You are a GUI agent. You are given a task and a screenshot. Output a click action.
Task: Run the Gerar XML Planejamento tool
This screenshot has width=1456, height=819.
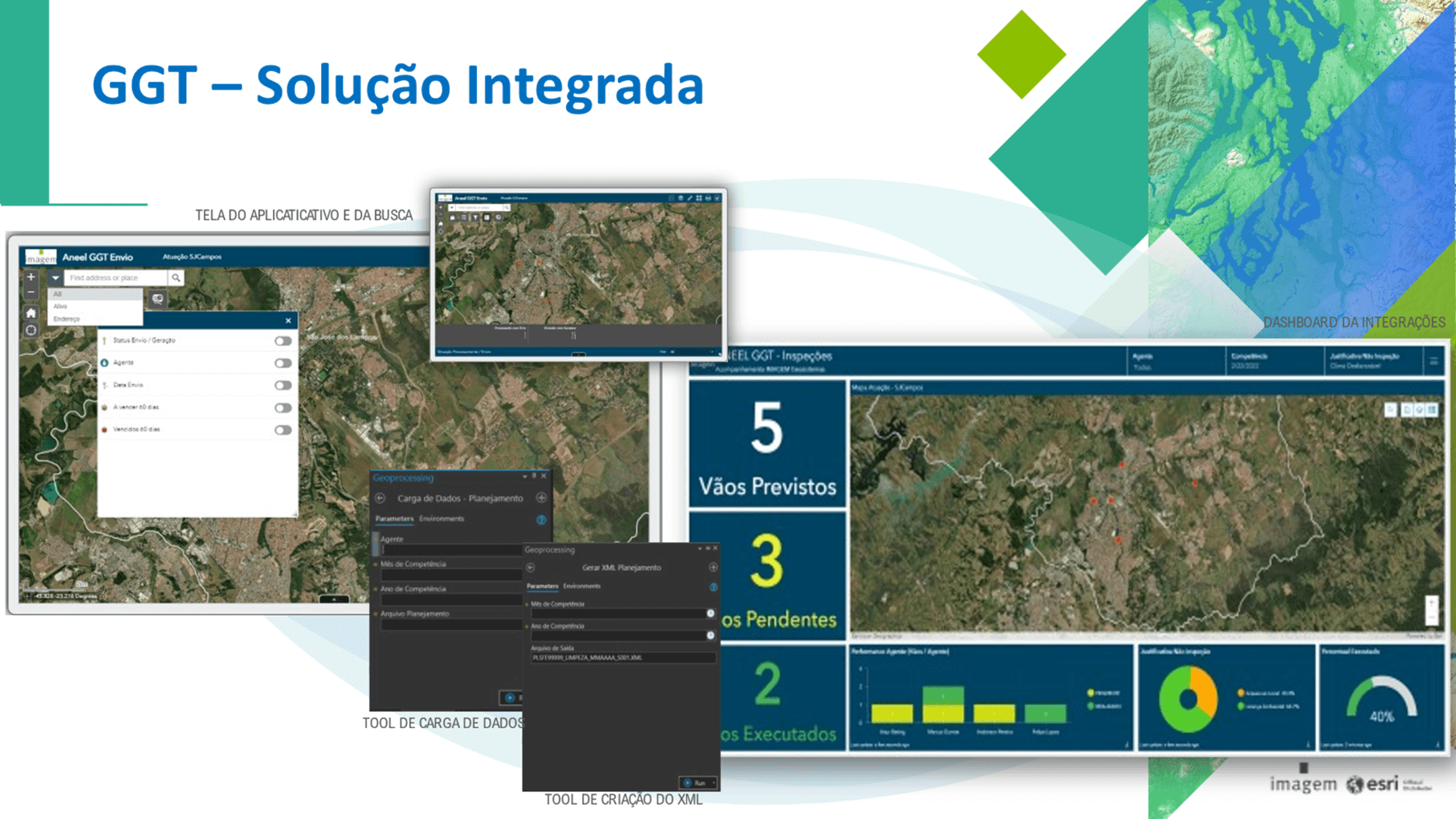pos(695,783)
